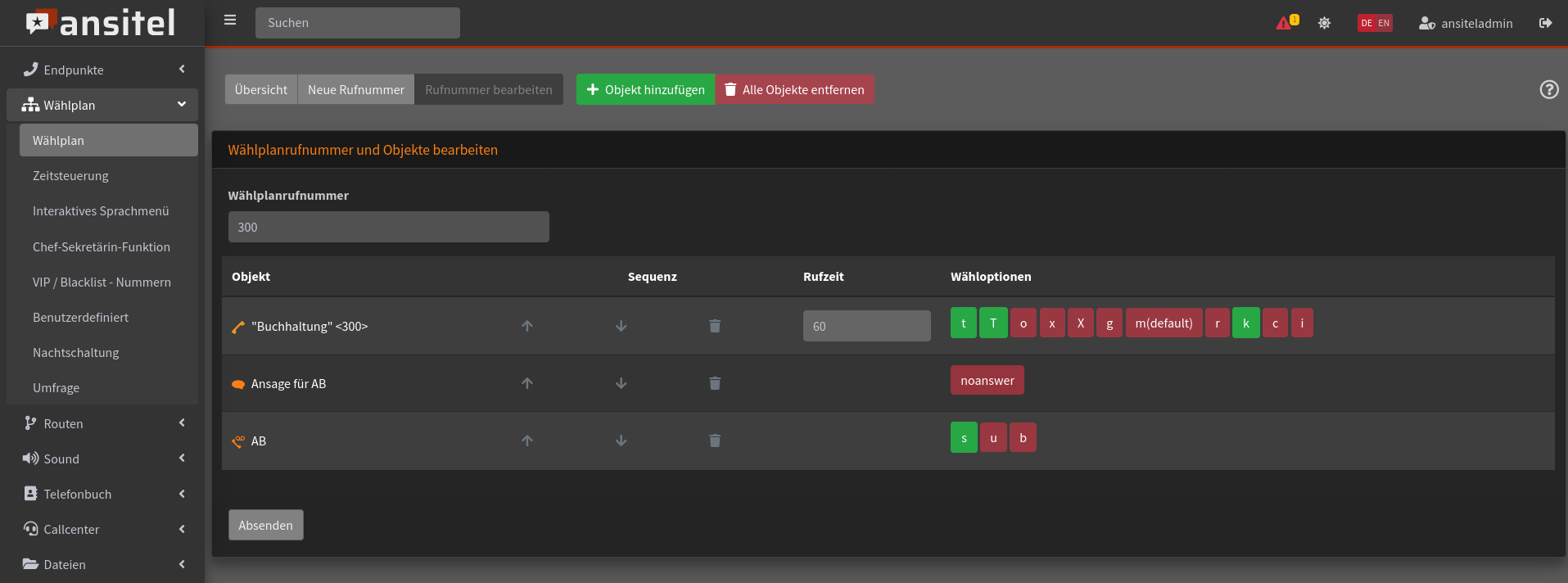Open Zeitsteuerung in the sidebar
Screen dimensions: 1568x583
pyautogui.click(x=70, y=176)
